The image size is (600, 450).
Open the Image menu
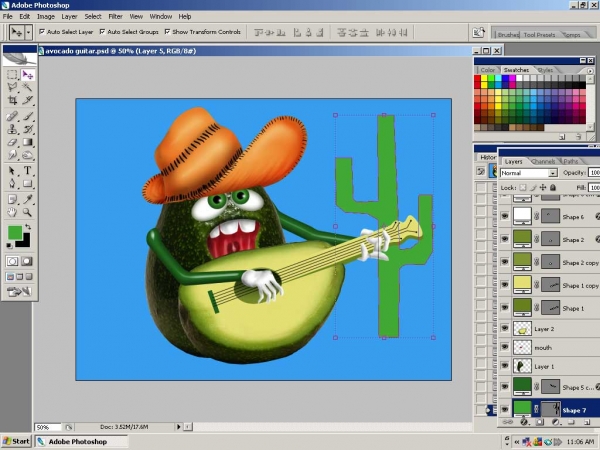point(46,16)
